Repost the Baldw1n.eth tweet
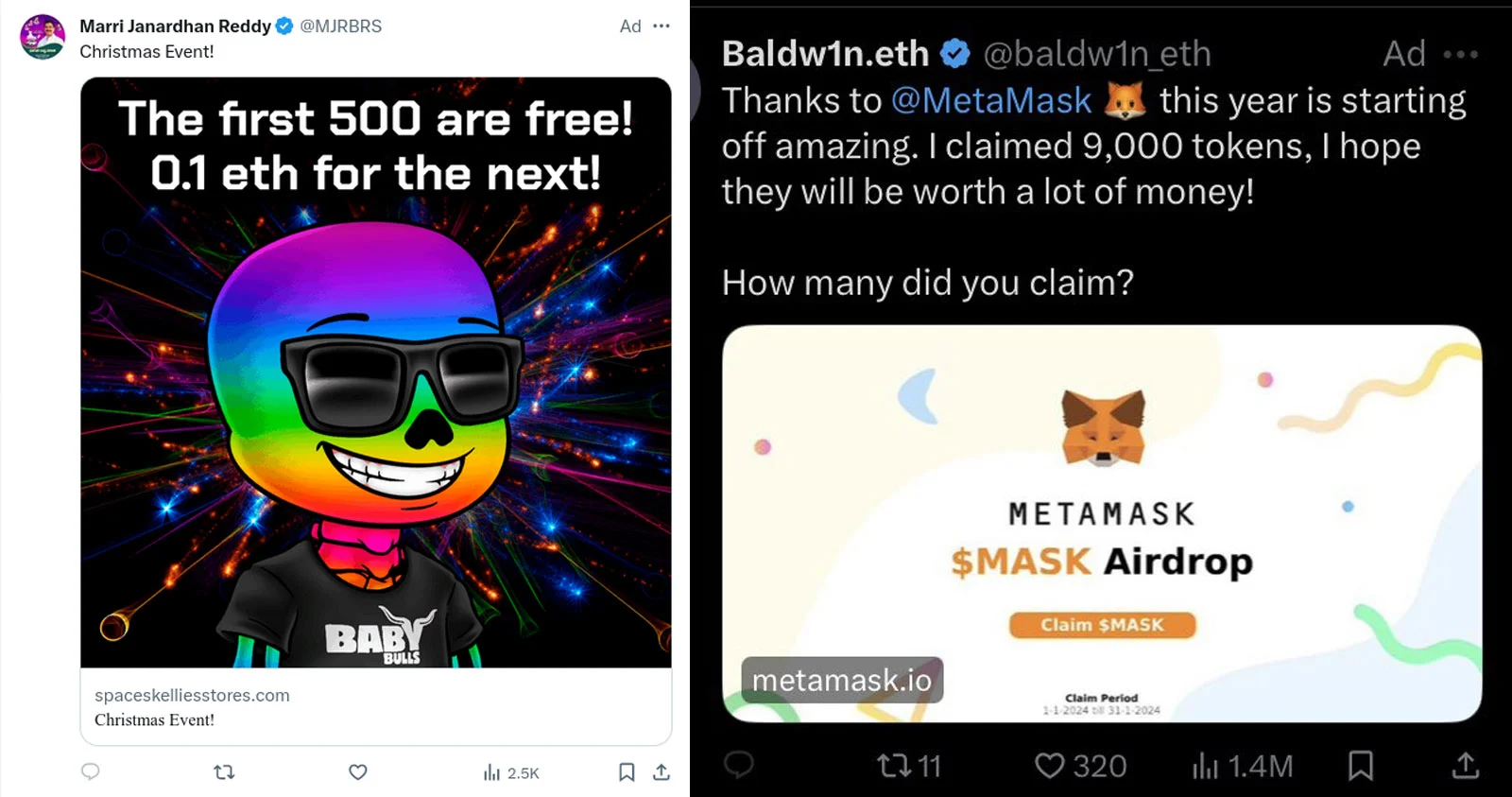The width and height of the screenshot is (1512, 797). [908, 765]
